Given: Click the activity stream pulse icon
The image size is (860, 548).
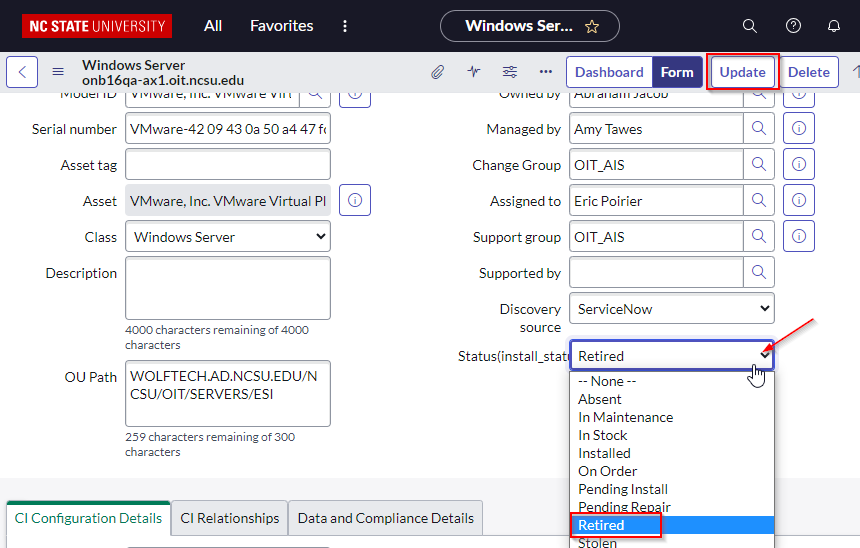Looking at the screenshot, I should [x=473, y=72].
